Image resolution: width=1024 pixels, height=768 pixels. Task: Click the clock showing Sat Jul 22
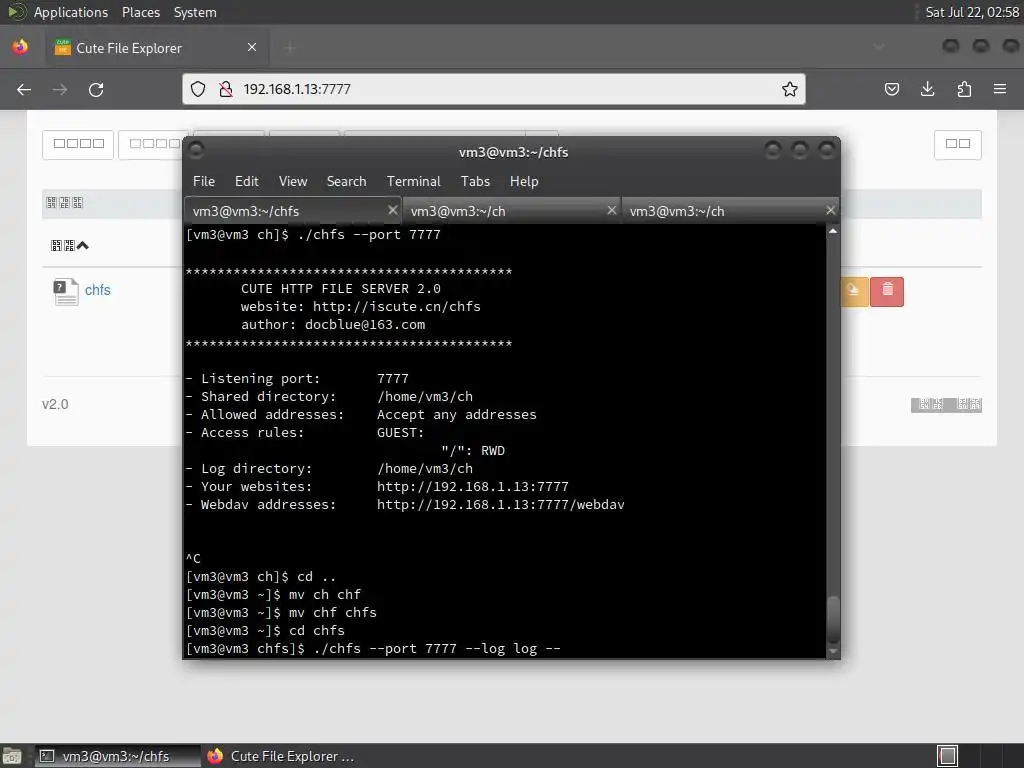[x=972, y=12]
